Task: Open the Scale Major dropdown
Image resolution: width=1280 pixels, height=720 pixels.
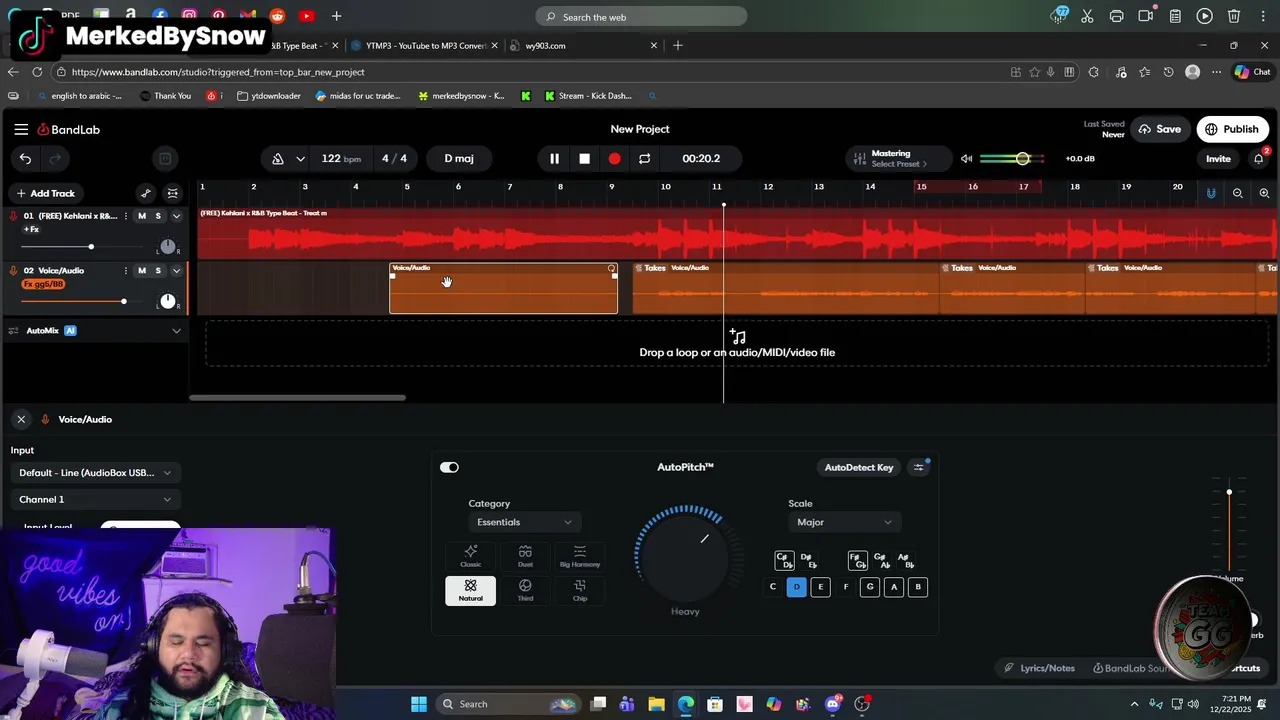Action: (x=844, y=522)
